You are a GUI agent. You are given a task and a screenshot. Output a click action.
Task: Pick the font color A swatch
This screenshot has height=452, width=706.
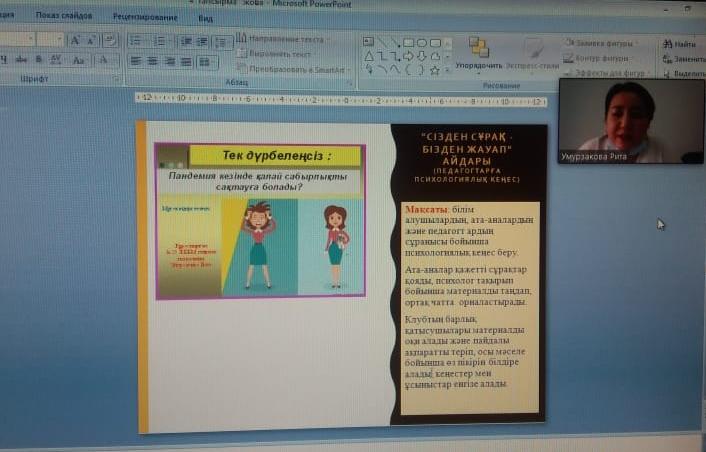(x=104, y=60)
